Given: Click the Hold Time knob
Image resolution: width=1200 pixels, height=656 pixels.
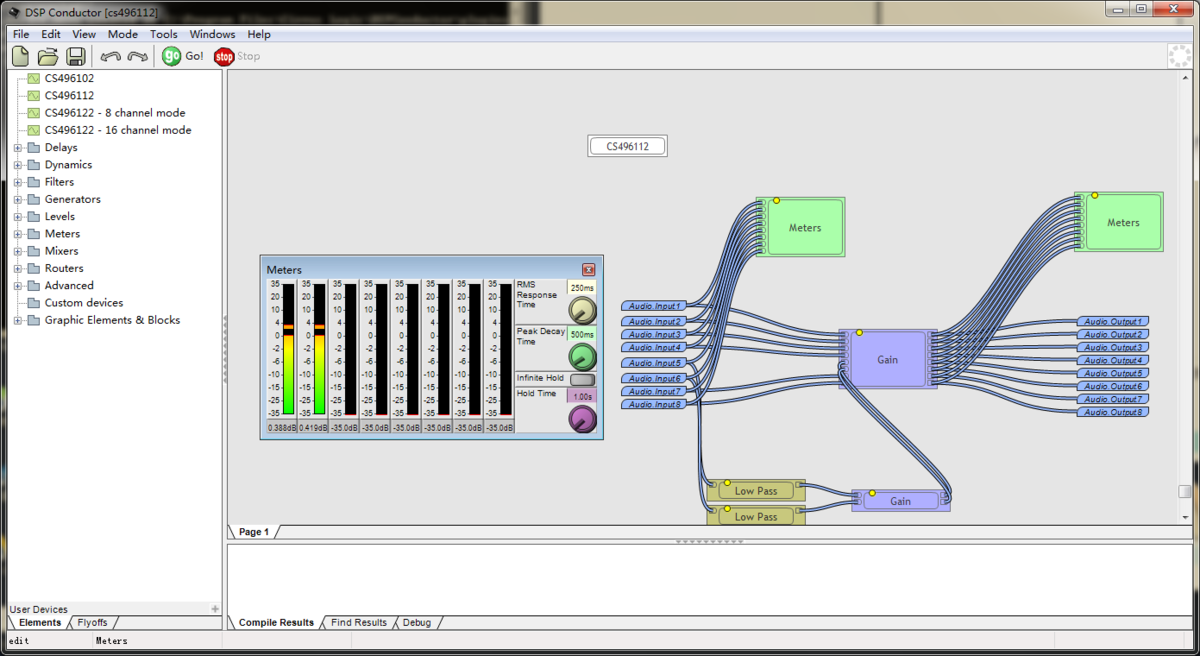Looking at the screenshot, I should [x=582, y=419].
